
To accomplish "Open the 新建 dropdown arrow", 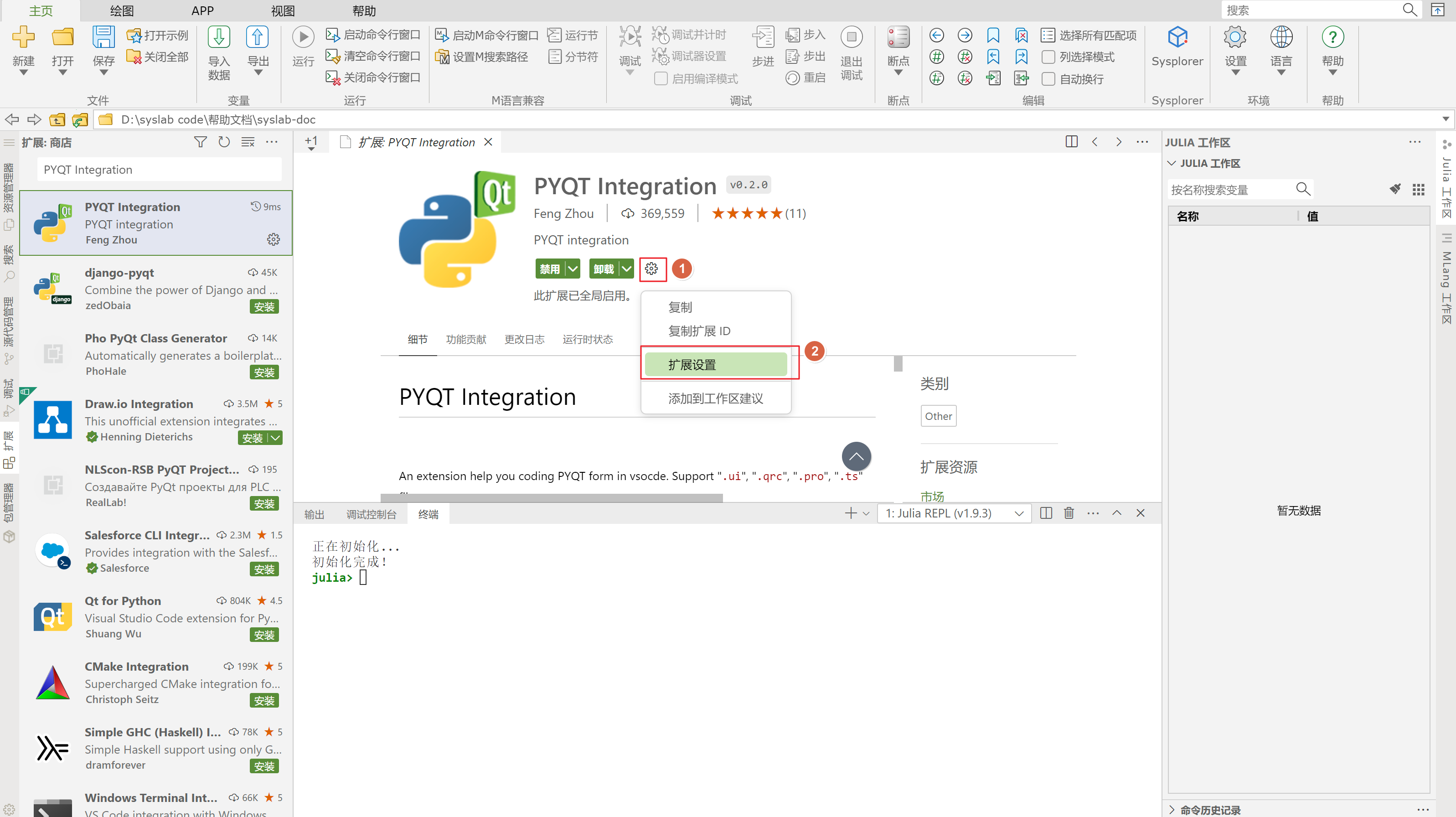I will pos(23,73).
